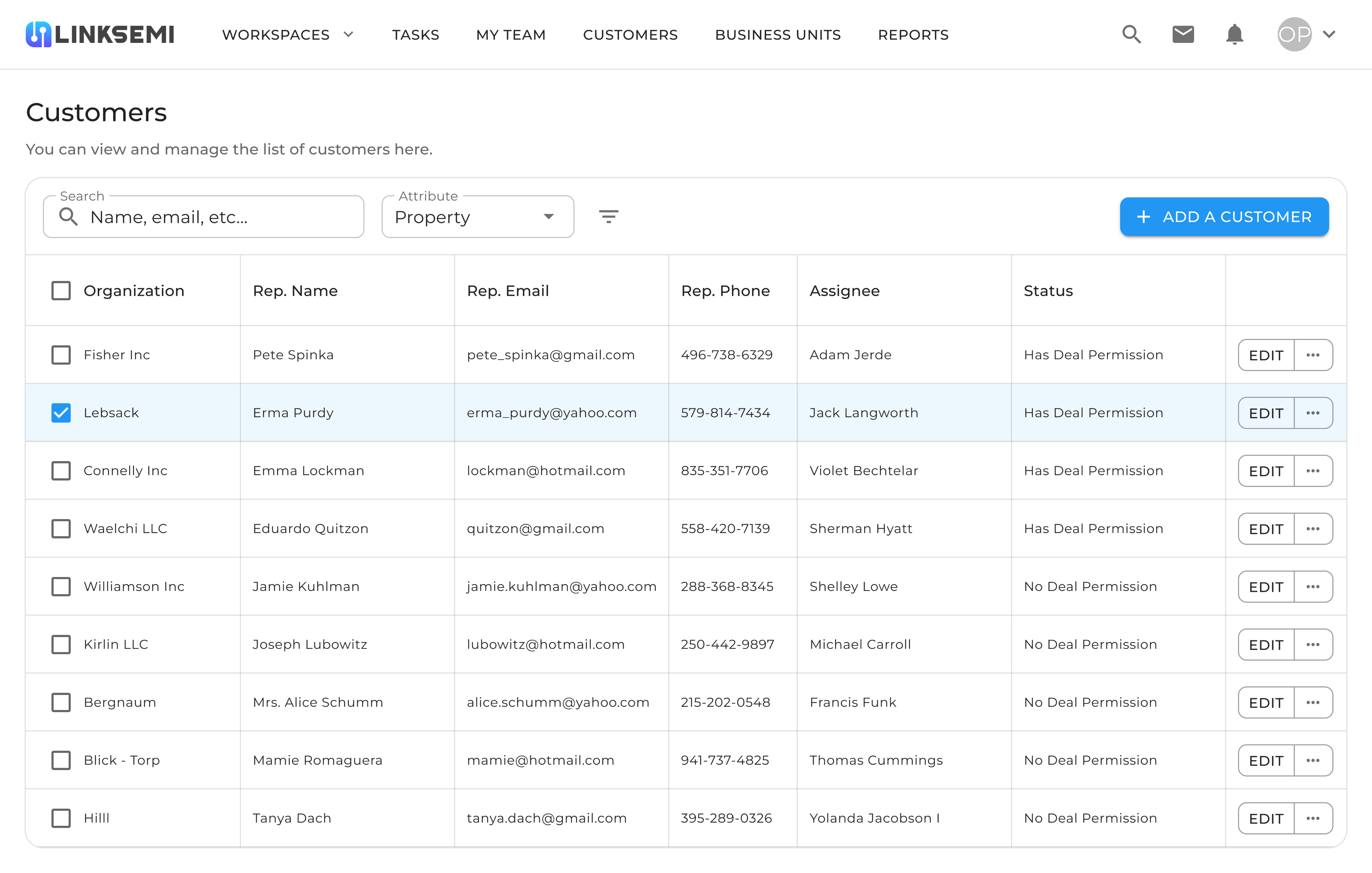The height and width of the screenshot is (873, 1372).
Task: Focus the Name, email search field
Action: click(x=216, y=217)
